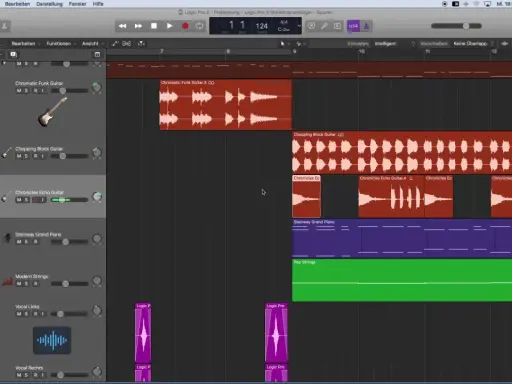Click the screen recording menu bar icon
This screenshot has height=384, width=512.
click(444, 4)
